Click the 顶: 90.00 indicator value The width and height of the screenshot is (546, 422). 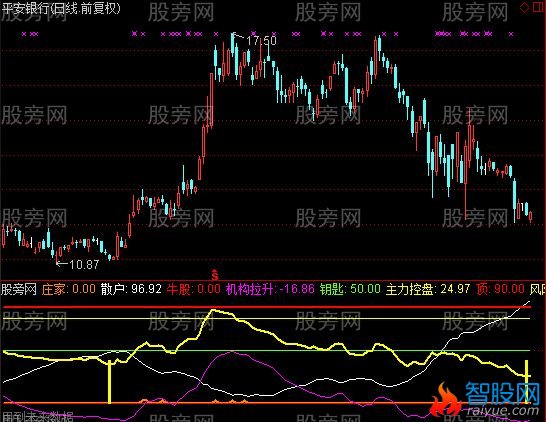(x=500, y=289)
